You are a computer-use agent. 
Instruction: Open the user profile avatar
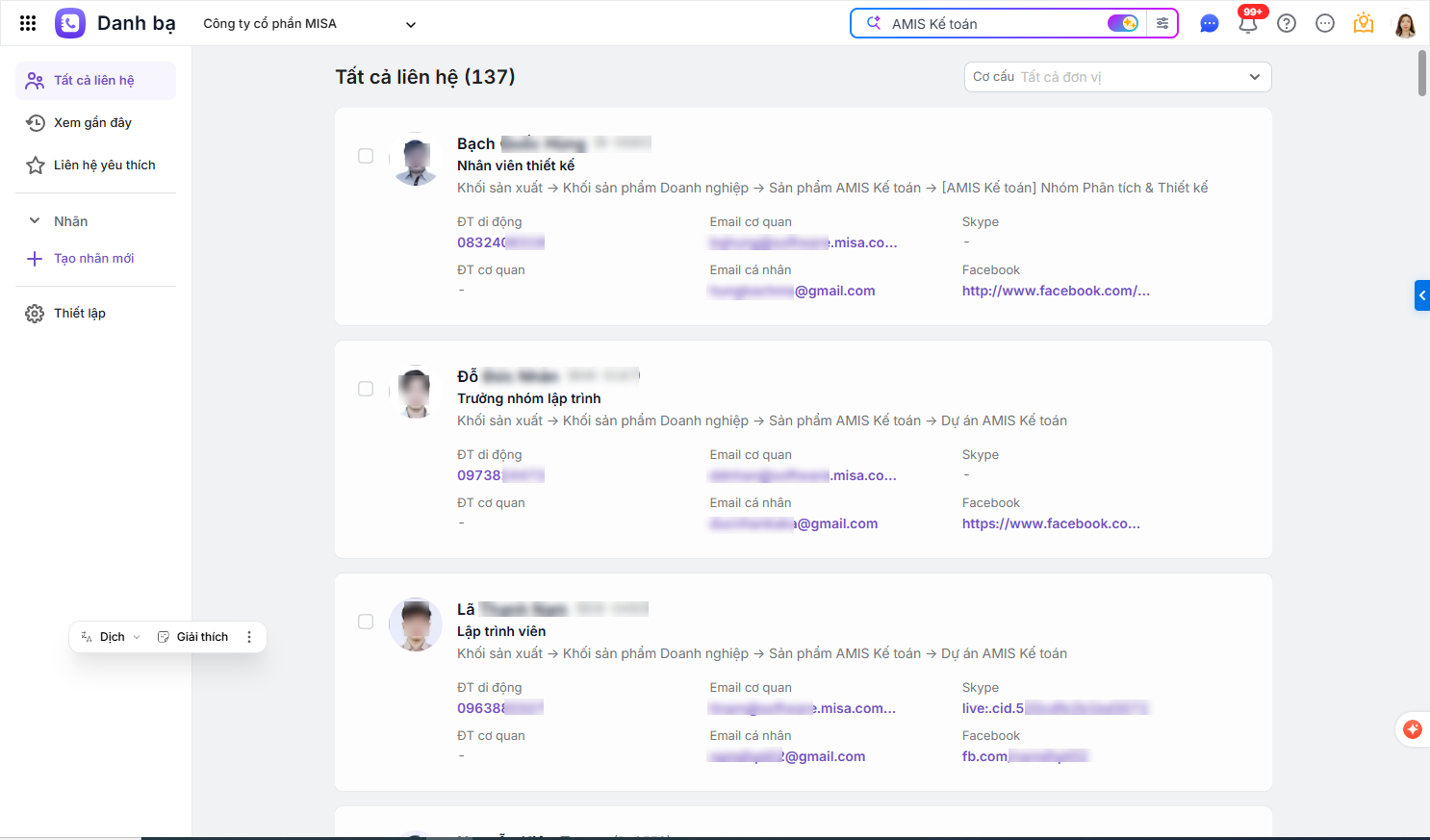(x=1405, y=24)
